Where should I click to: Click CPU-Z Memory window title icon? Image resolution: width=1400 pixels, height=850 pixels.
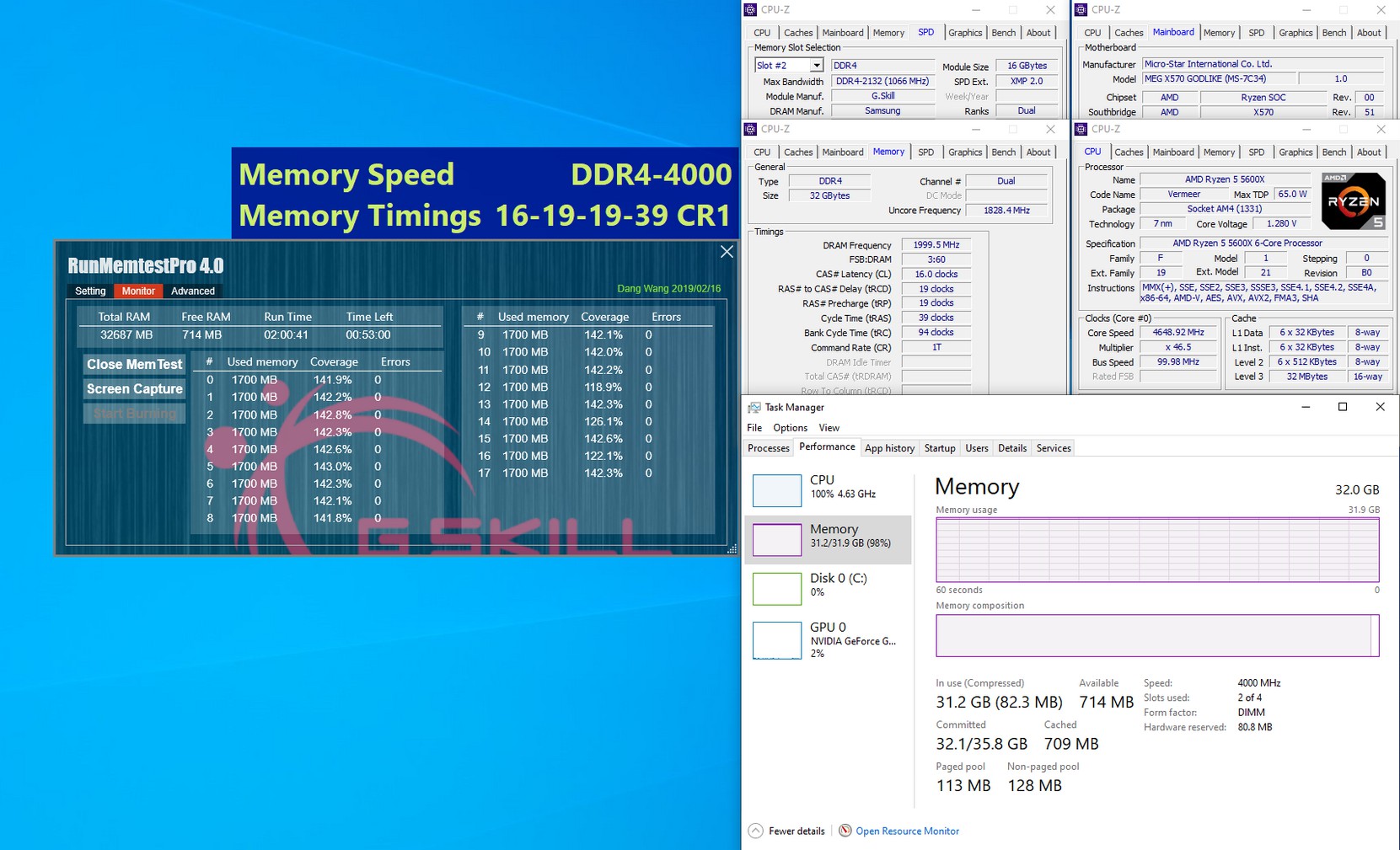pyautogui.click(x=750, y=130)
